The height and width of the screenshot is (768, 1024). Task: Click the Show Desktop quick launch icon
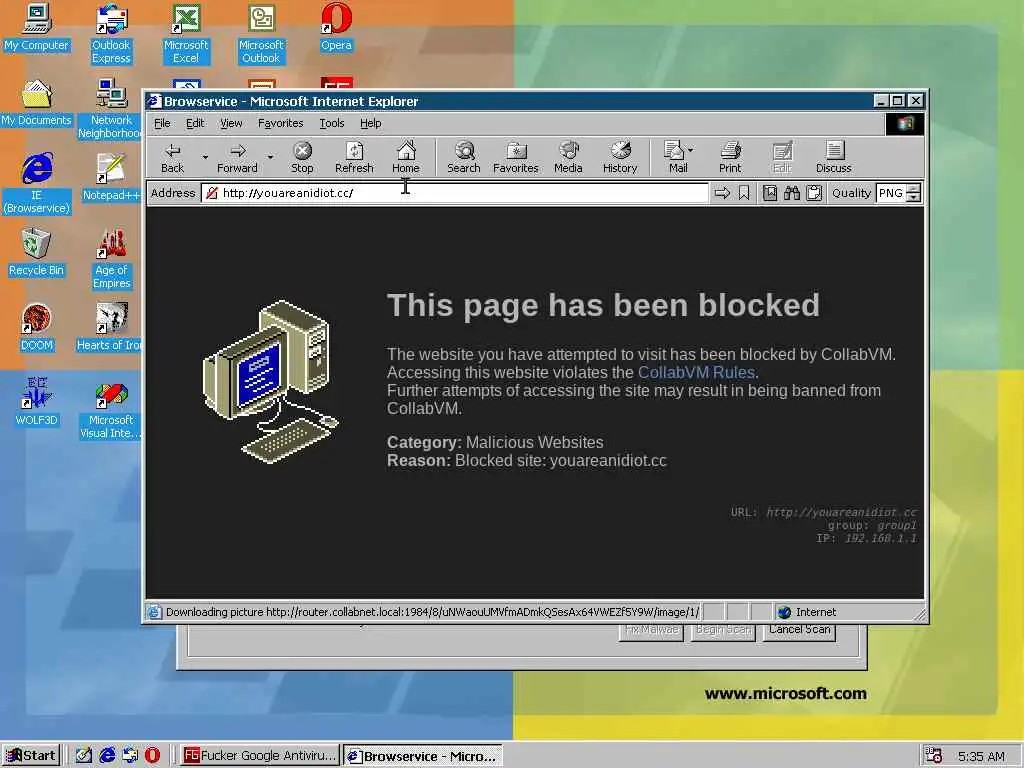(x=84, y=756)
